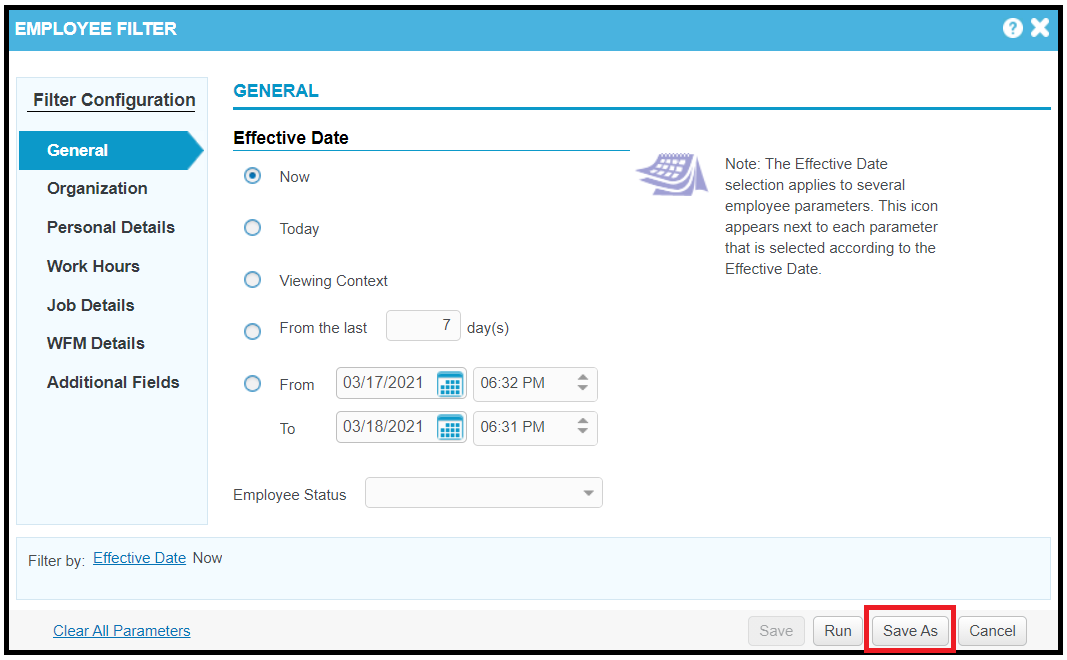Open the WFM Details section
The width and height of the screenshot is (1067, 660).
pyautogui.click(x=96, y=343)
